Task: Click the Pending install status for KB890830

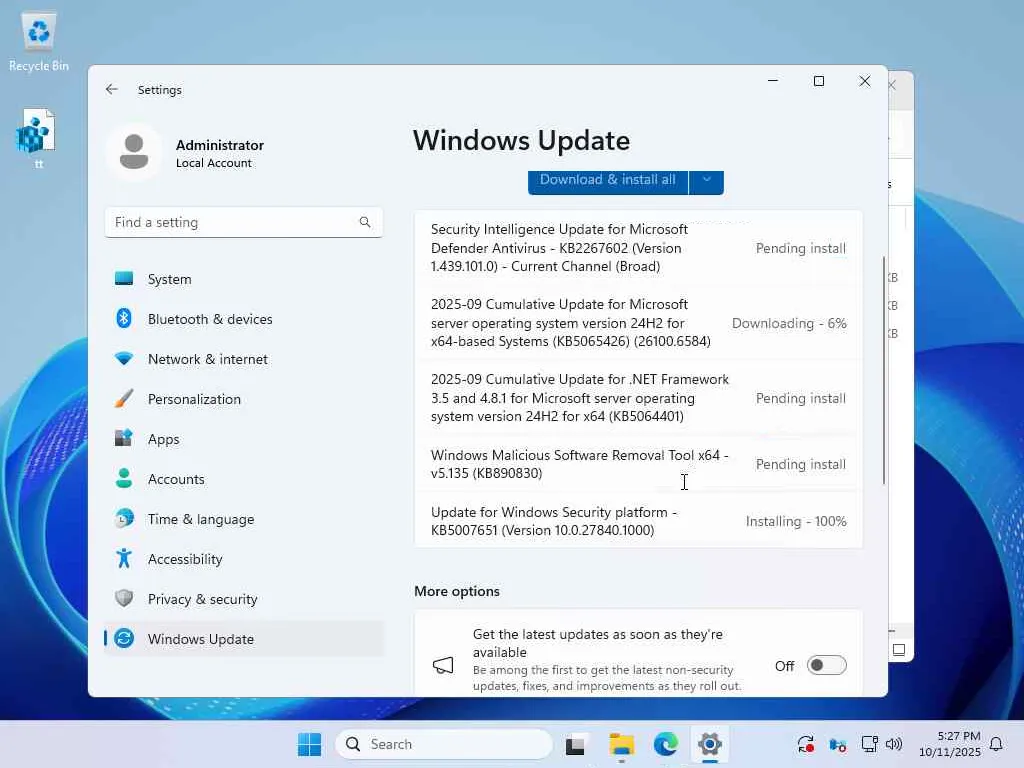Action: 801,464
